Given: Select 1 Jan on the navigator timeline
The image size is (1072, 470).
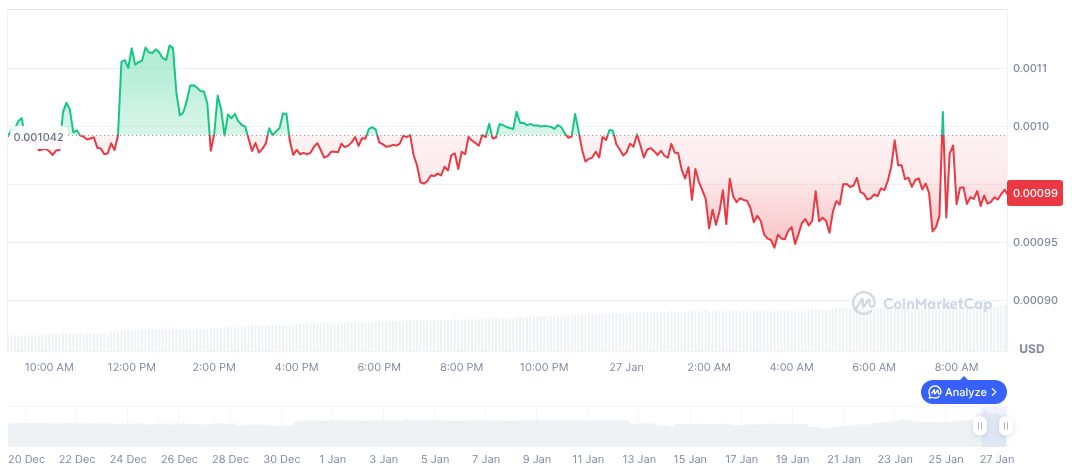Looking at the screenshot, I should pos(332,459).
